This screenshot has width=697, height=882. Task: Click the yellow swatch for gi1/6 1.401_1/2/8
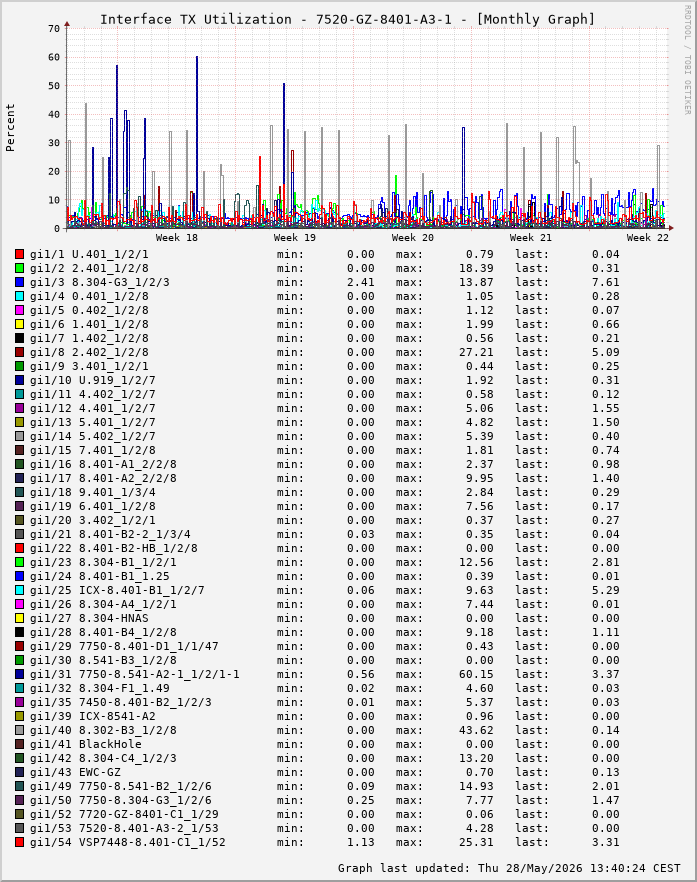(x=19, y=325)
